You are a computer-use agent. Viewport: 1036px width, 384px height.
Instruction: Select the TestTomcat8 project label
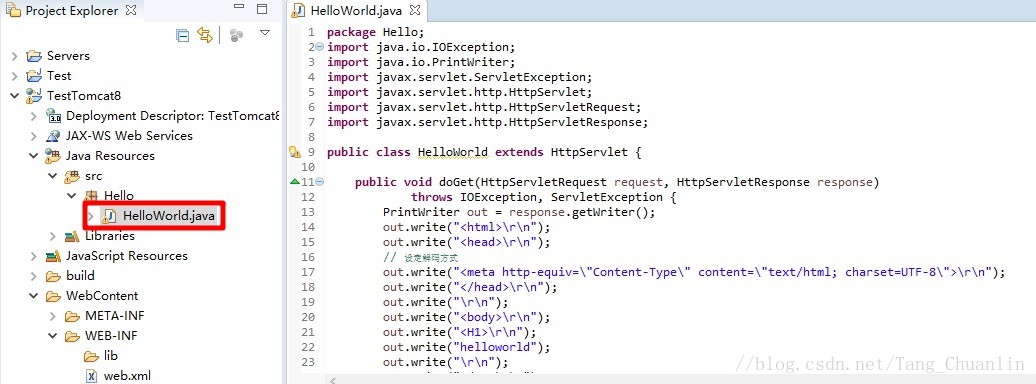pyautogui.click(x=84, y=96)
